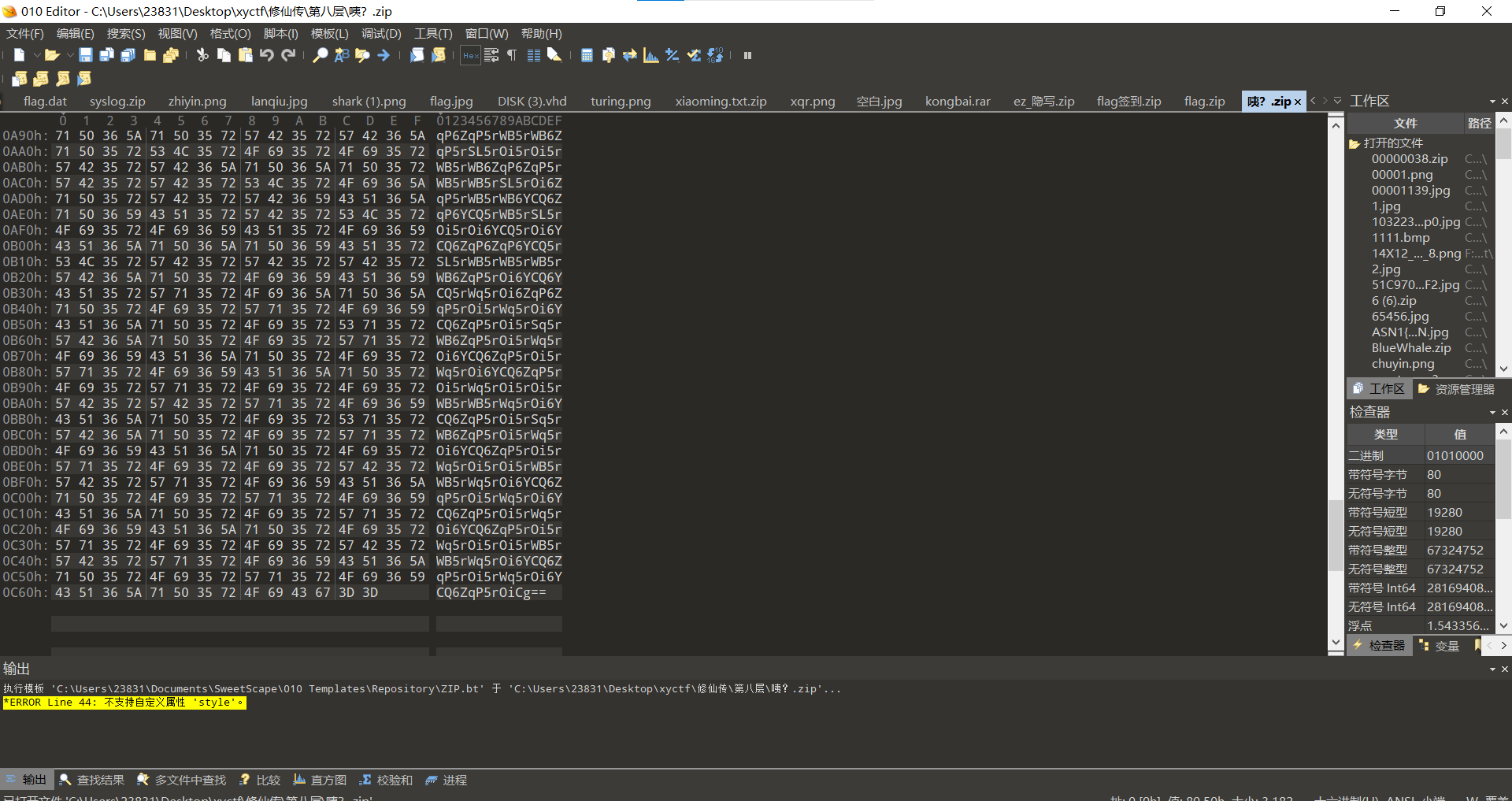Open the Checksum checkmark icon
This screenshot has height=801, width=1512.
(693, 55)
